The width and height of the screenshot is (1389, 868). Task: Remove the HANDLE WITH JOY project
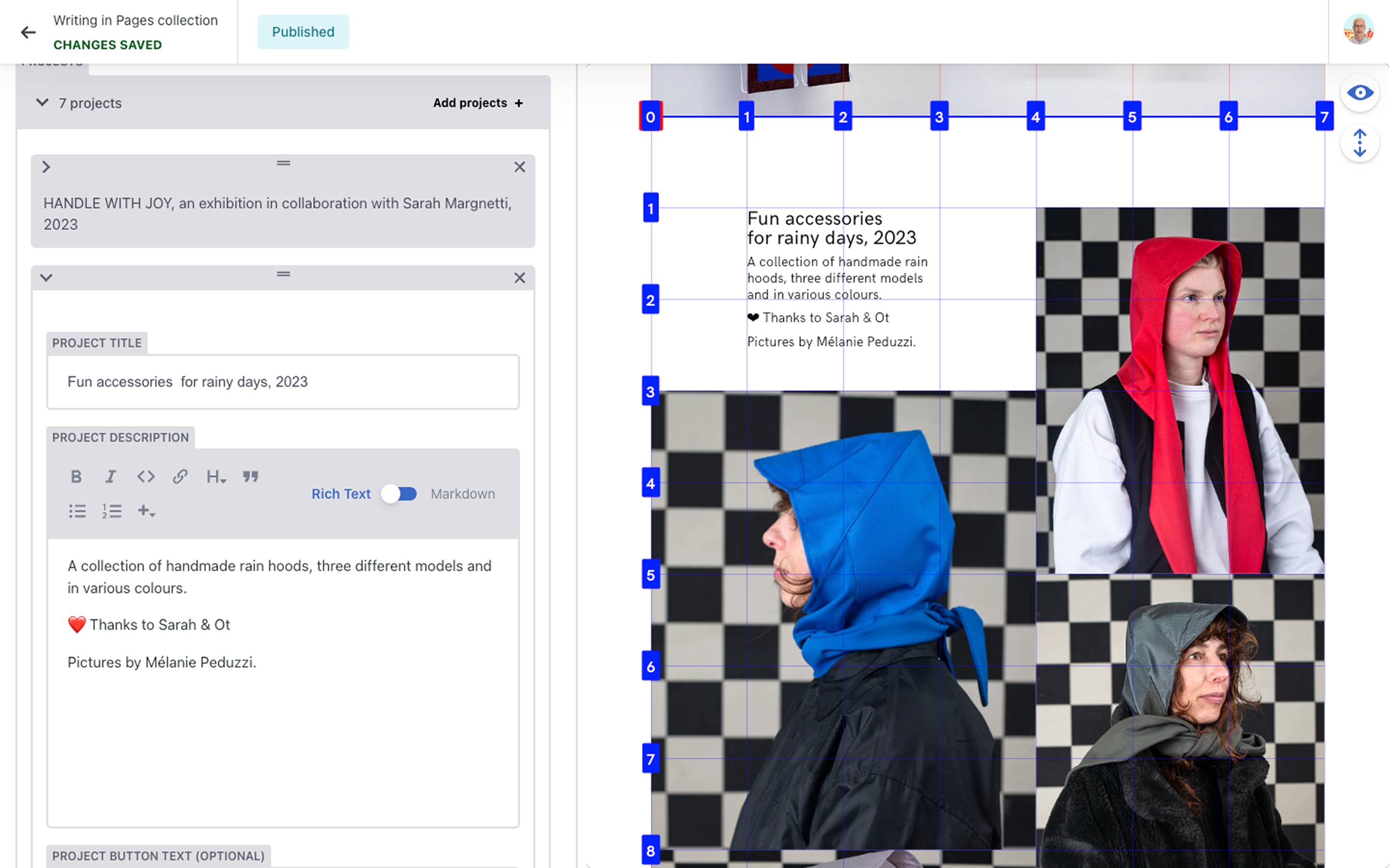[x=519, y=167]
